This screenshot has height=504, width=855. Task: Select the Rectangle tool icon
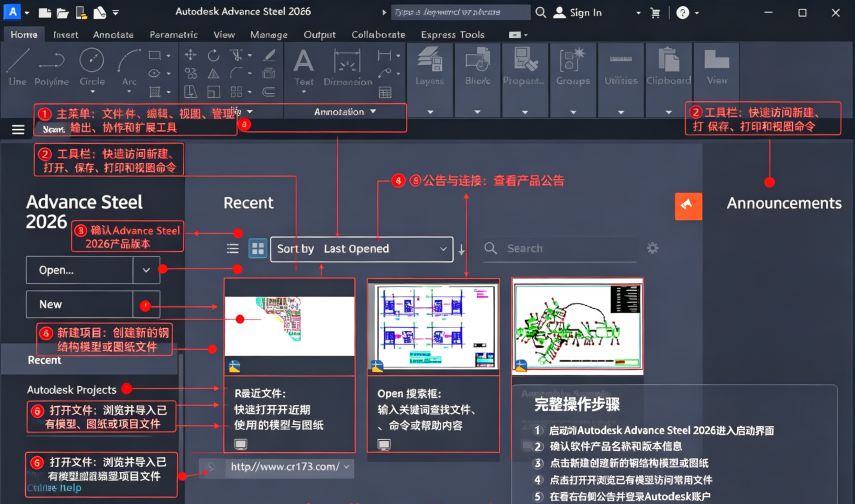pyautogui.click(x=155, y=55)
